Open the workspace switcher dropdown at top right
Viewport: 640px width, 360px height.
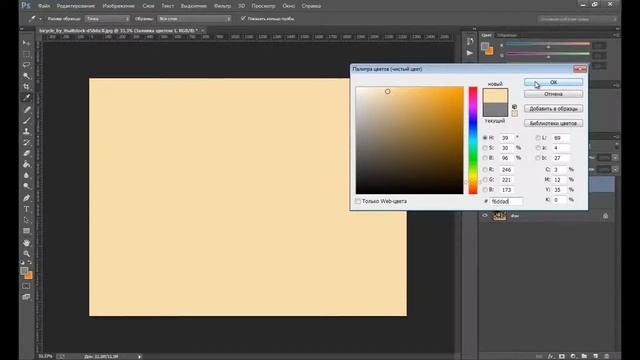coord(577,19)
